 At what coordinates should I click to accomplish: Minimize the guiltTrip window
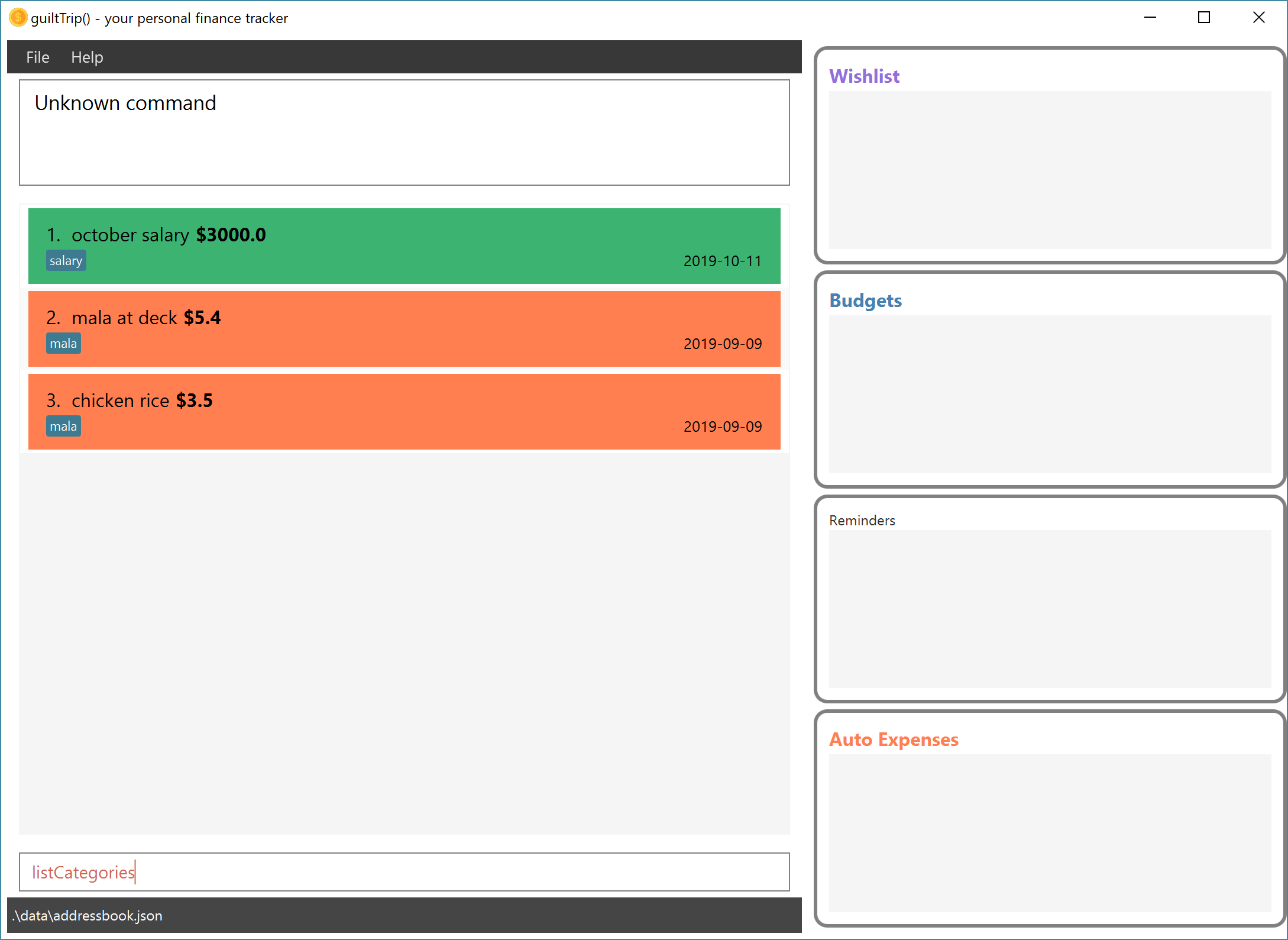(x=1150, y=18)
